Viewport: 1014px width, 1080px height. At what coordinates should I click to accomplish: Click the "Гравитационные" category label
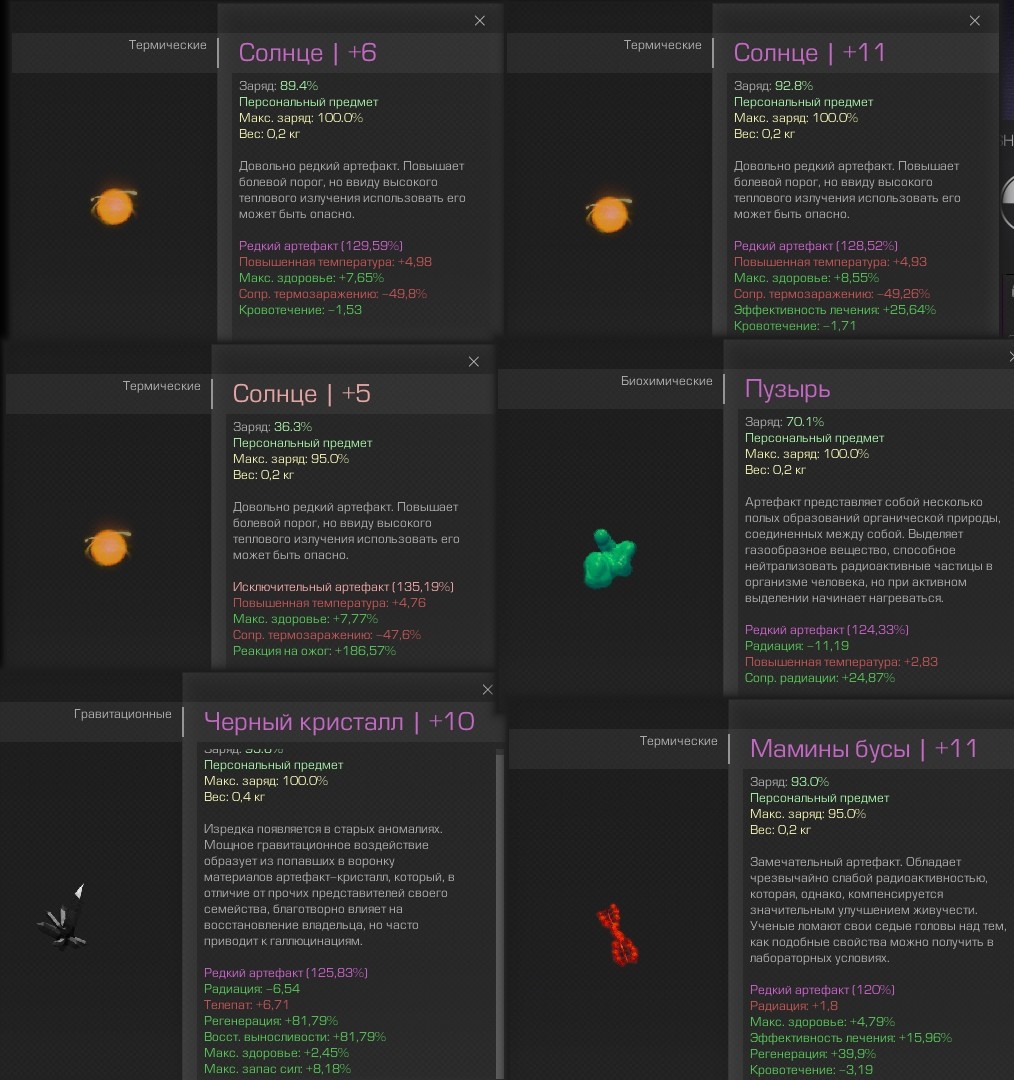pos(123,714)
